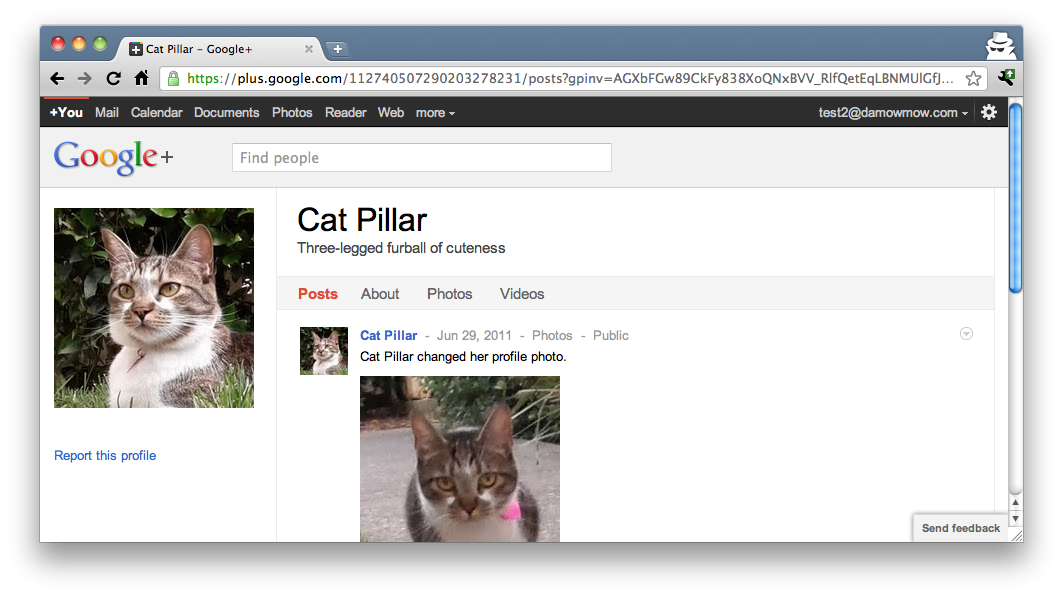
Task: Open Google+ settings gear icon
Action: pyautogui.click(x=989, y=112)
